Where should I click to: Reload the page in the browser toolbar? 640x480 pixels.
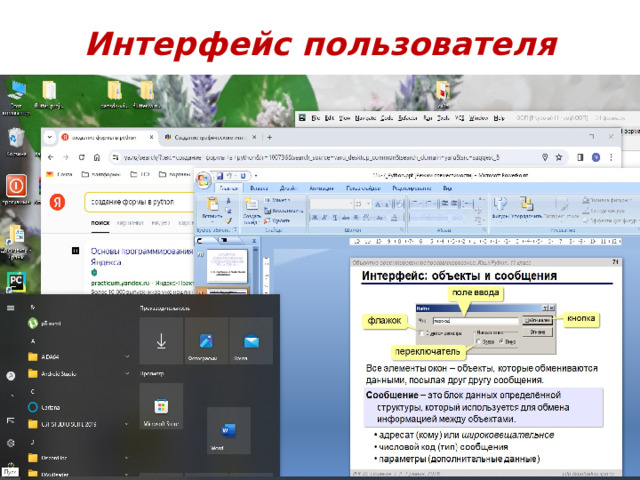[x=82, y=157]
